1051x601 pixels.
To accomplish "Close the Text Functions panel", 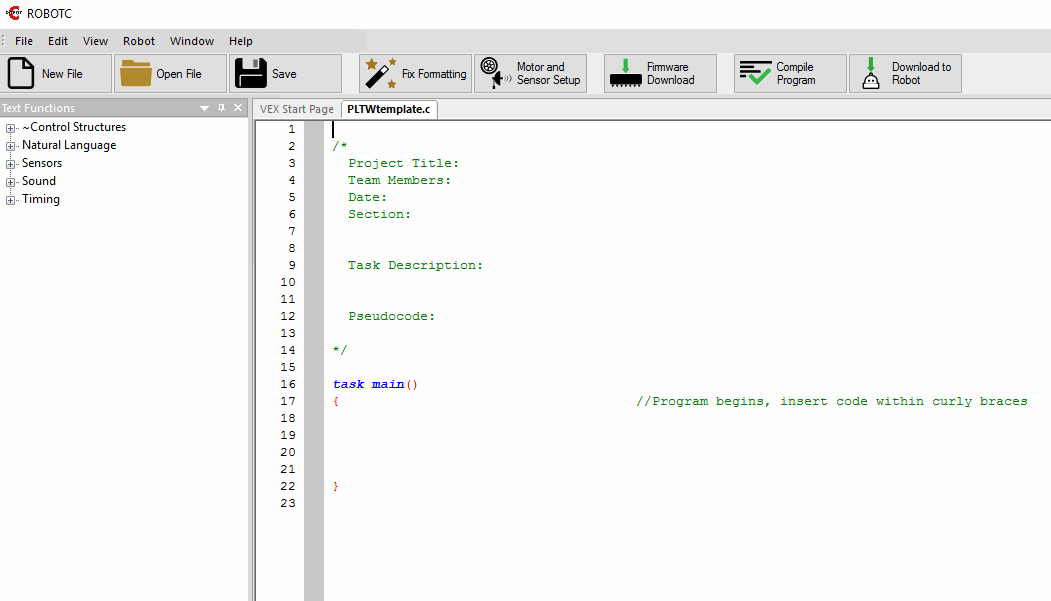I will pyautogui.click(x=238, y=108).
